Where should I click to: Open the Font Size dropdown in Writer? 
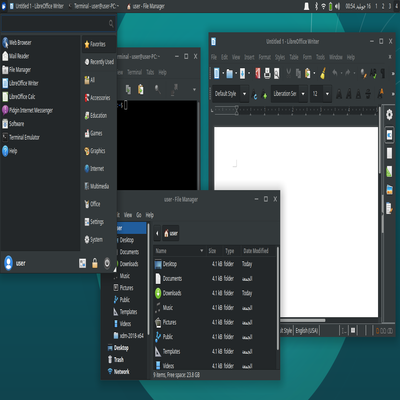pyautogui.click(x=327, y=94)
